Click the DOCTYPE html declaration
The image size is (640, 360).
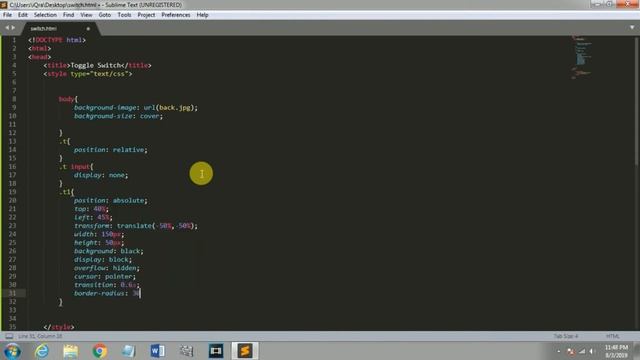pyautogui.click(x=57, y=40)
